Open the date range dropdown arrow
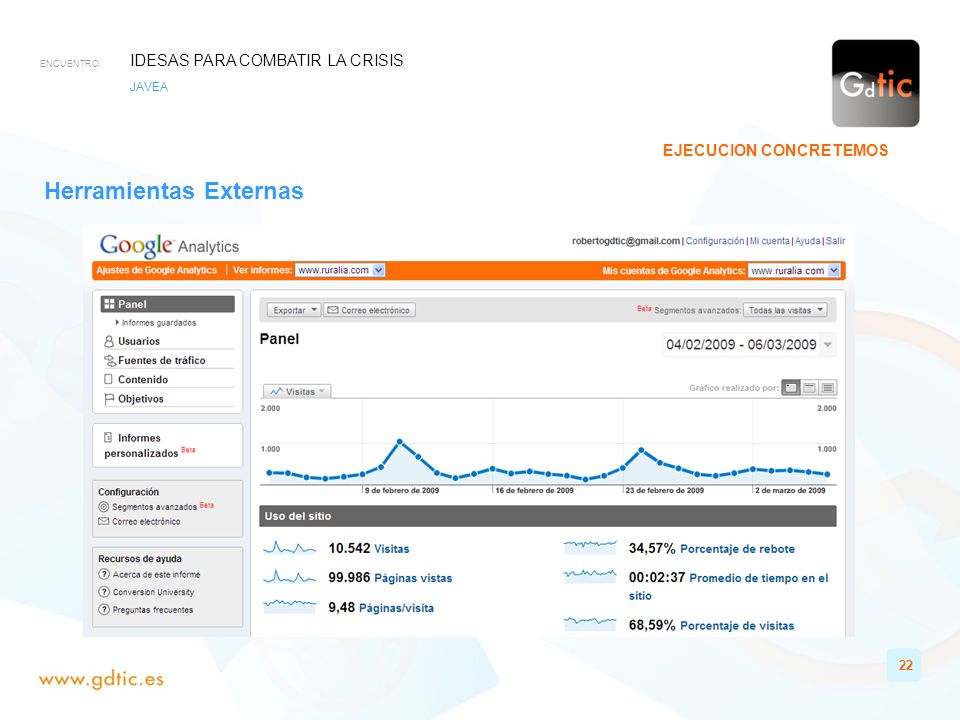960x720 pixels. click(x=828, y=345)
